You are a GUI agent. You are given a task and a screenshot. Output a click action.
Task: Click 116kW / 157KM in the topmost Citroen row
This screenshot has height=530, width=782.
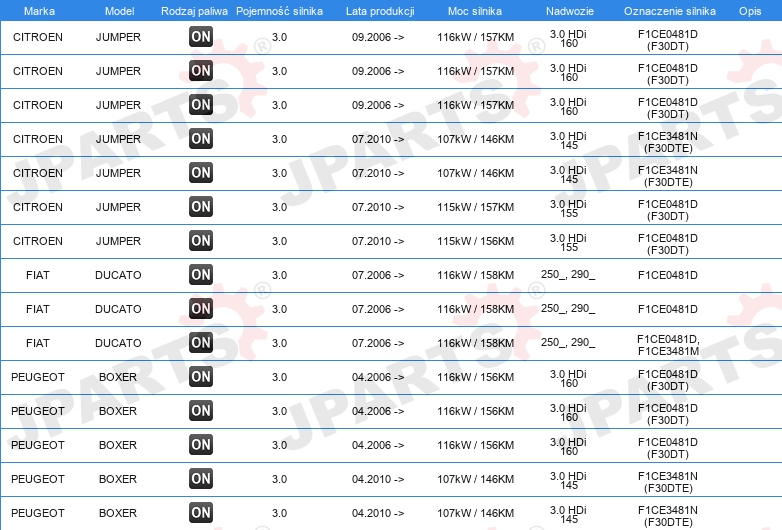[476, 37]
